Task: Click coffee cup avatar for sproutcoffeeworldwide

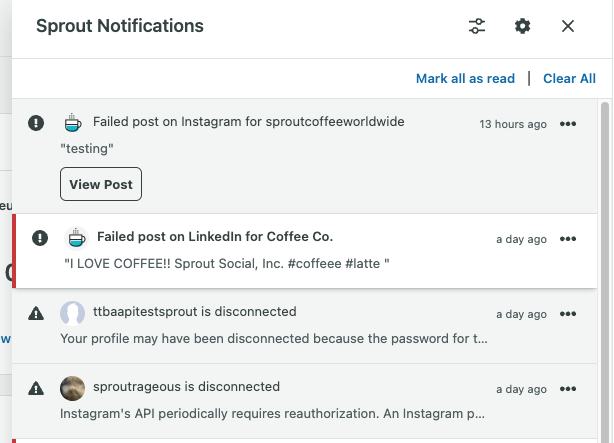Action: pyautogui.click(x=73, y=123)
